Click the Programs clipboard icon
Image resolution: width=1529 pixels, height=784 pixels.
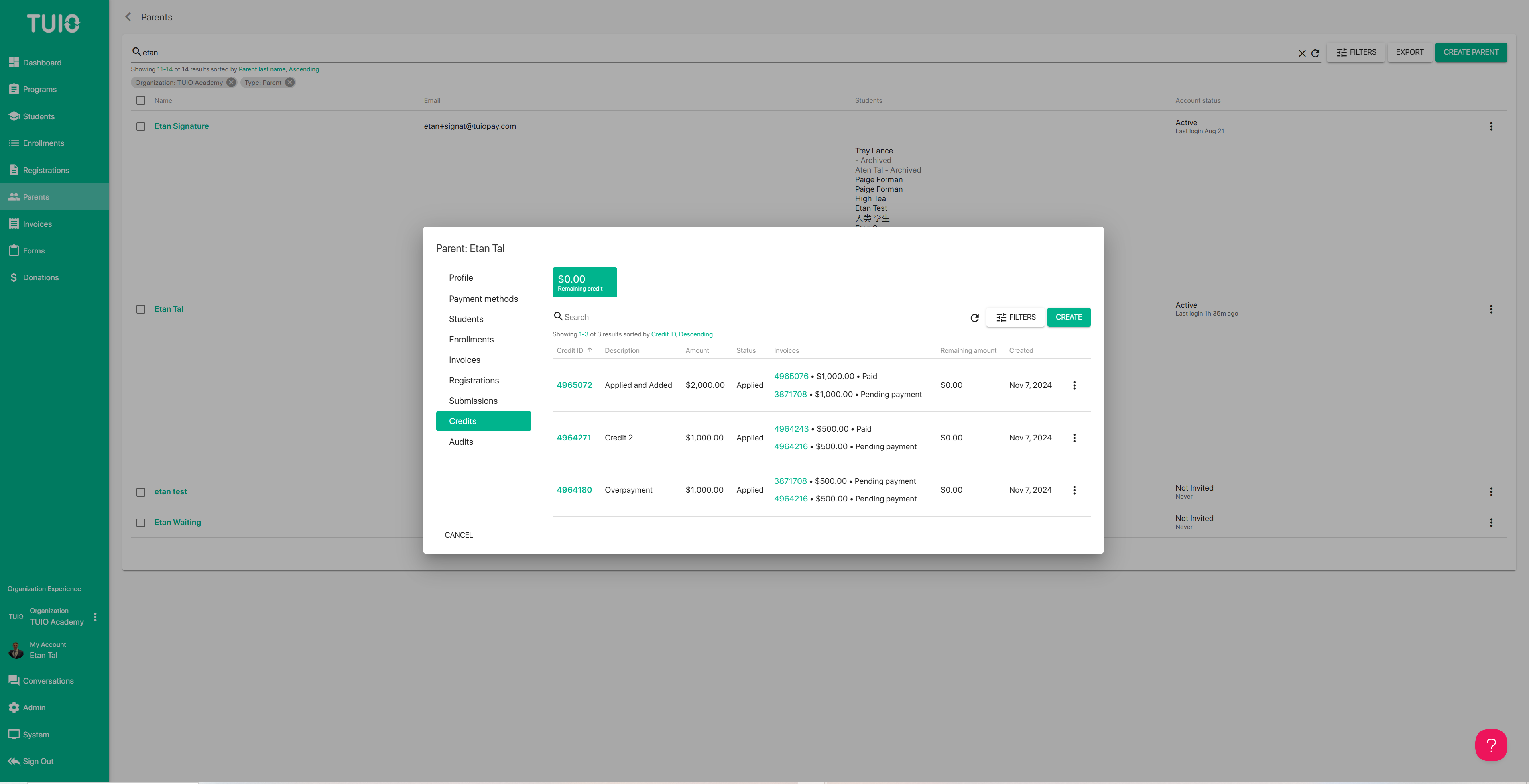pyautogui.click(x=14, y=89)
